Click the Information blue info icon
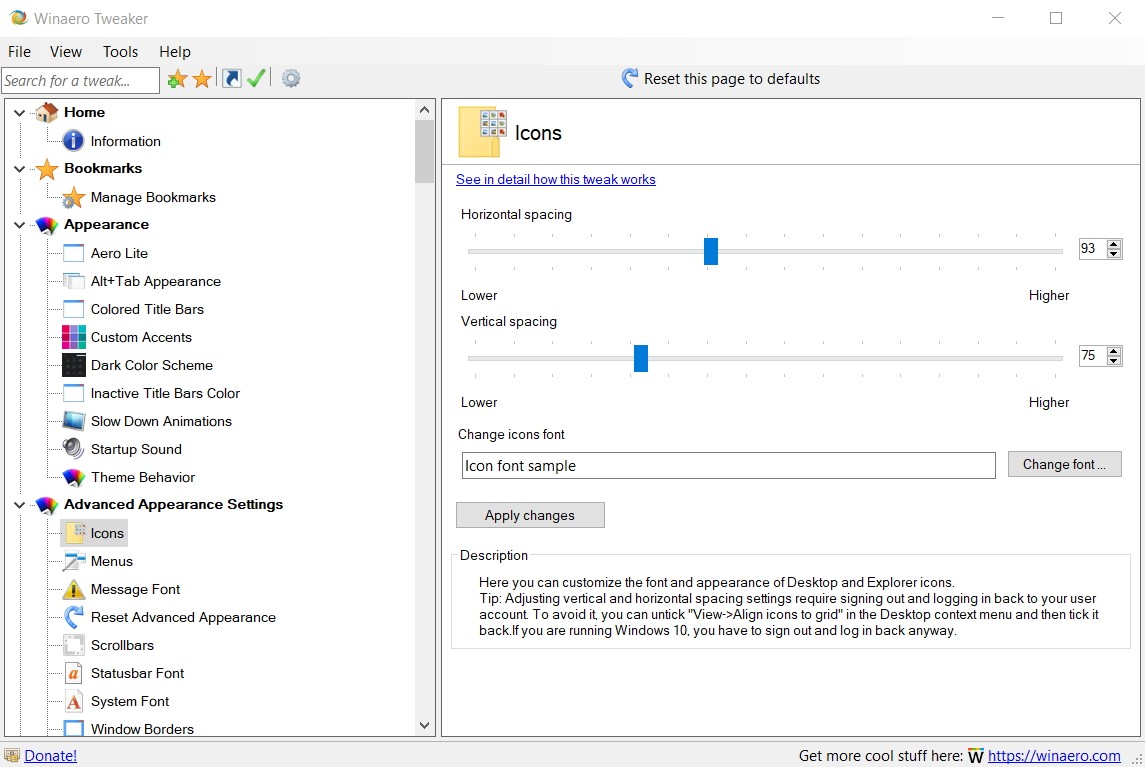This screenshot has width=1145, height=767. click(73, 140)
